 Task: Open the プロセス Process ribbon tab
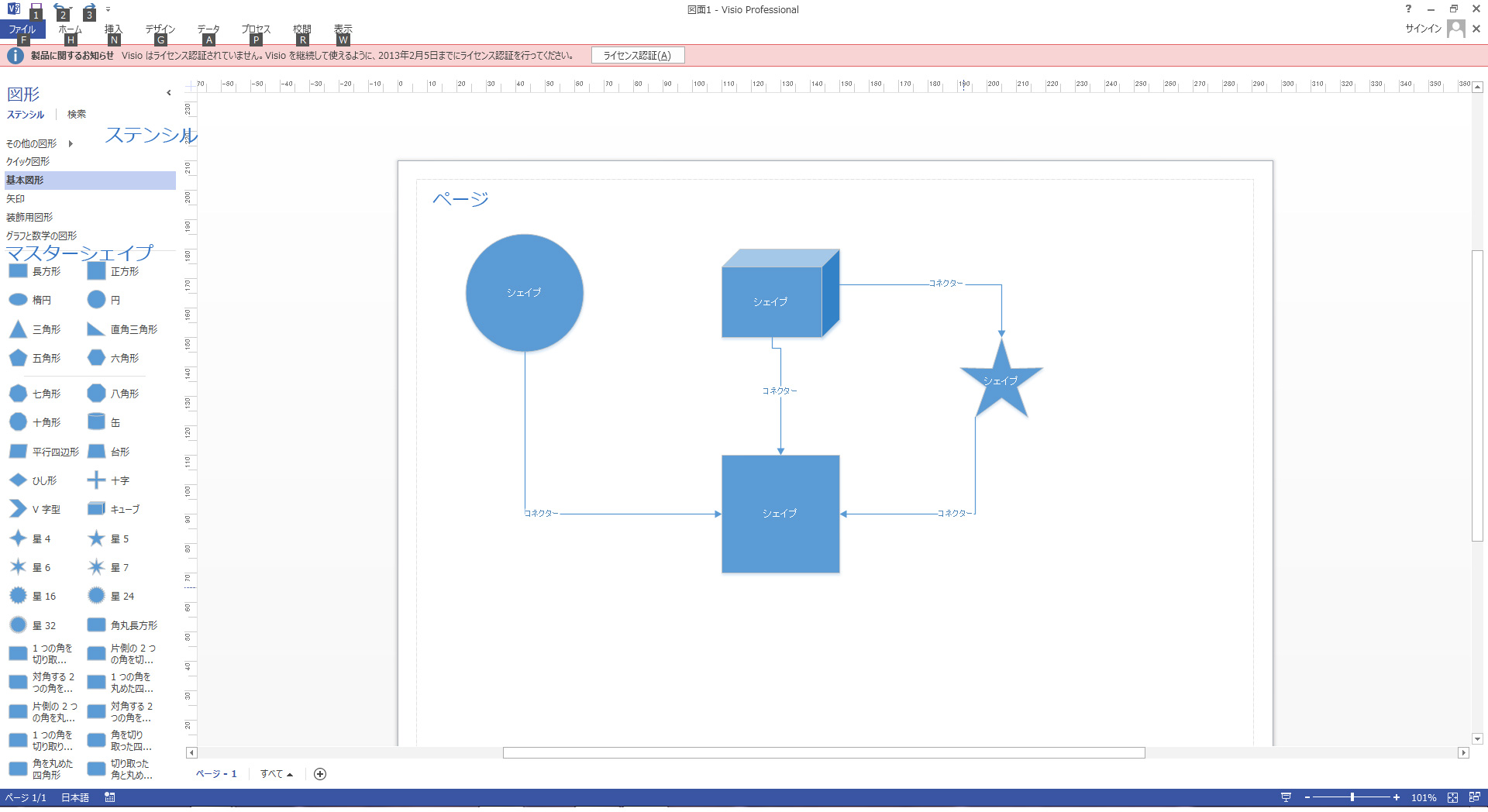pos(256,29)
